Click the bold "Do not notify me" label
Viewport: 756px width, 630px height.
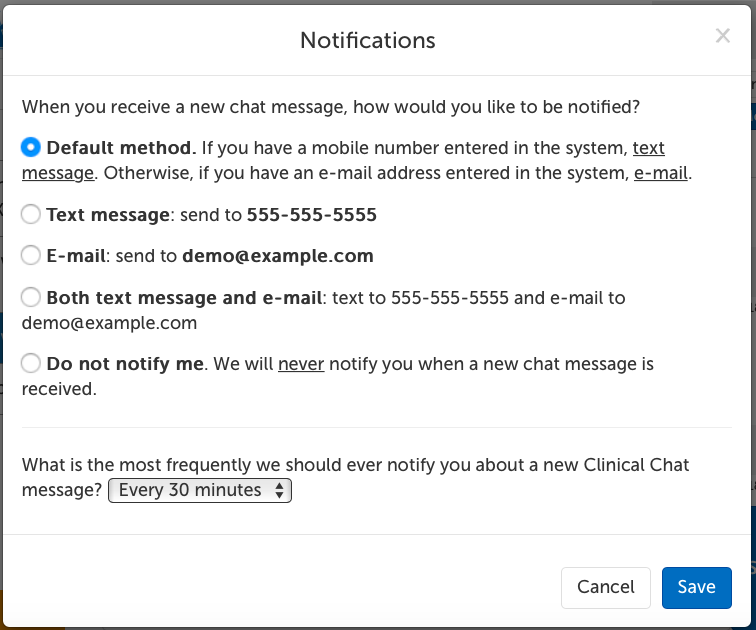(125, 364)
